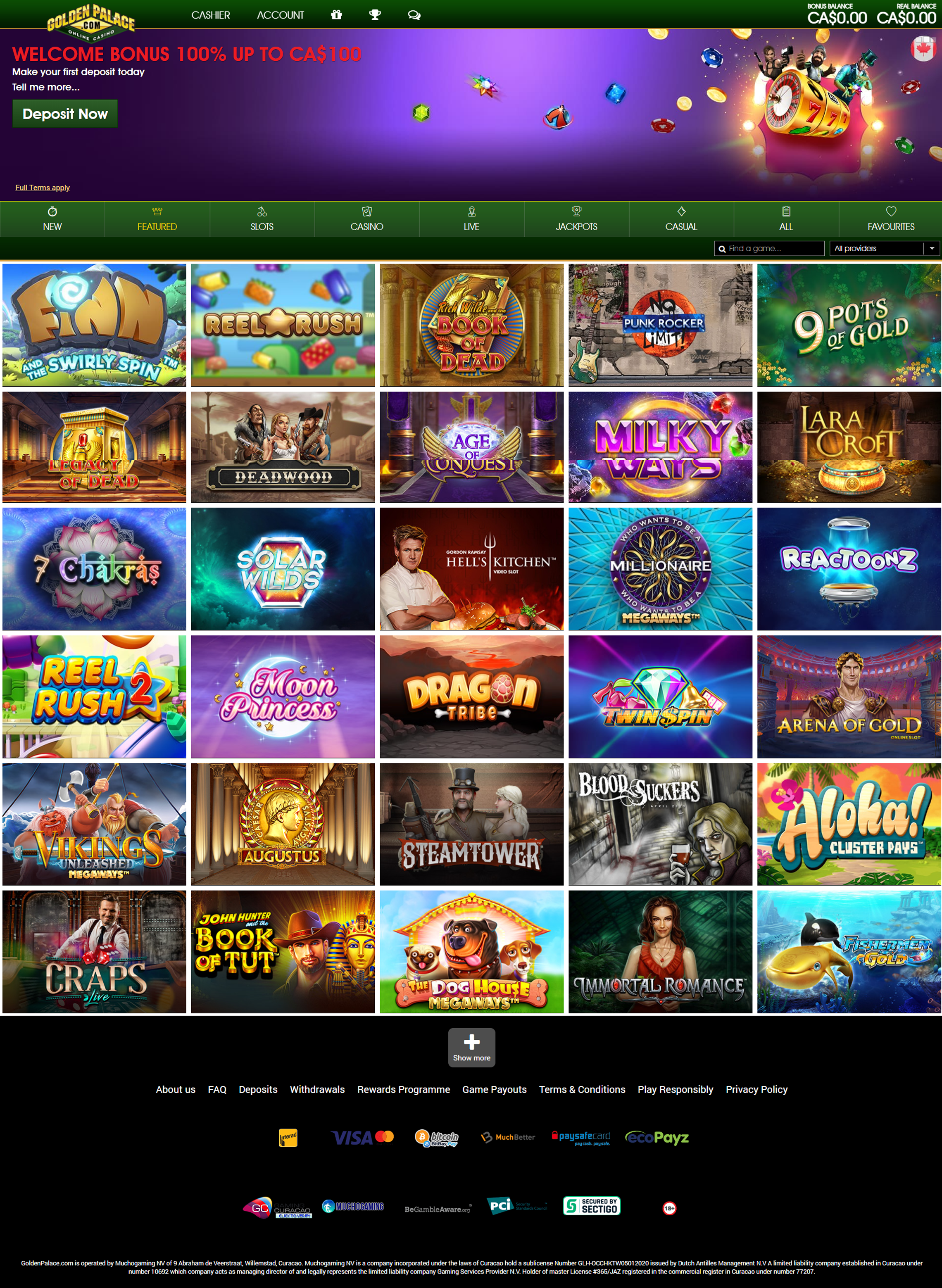This screenshot has height=1288, width=942.
Task: Click the Find a game search field
Action: pos(769,249)
